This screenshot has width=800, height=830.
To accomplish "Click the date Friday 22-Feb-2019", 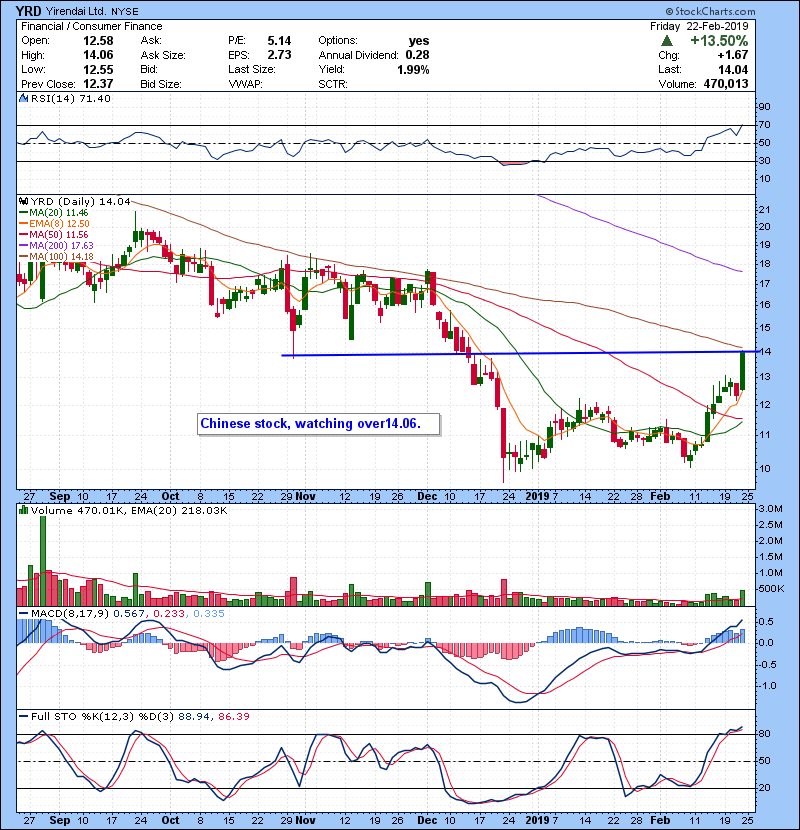I will [x=699, y=26].
